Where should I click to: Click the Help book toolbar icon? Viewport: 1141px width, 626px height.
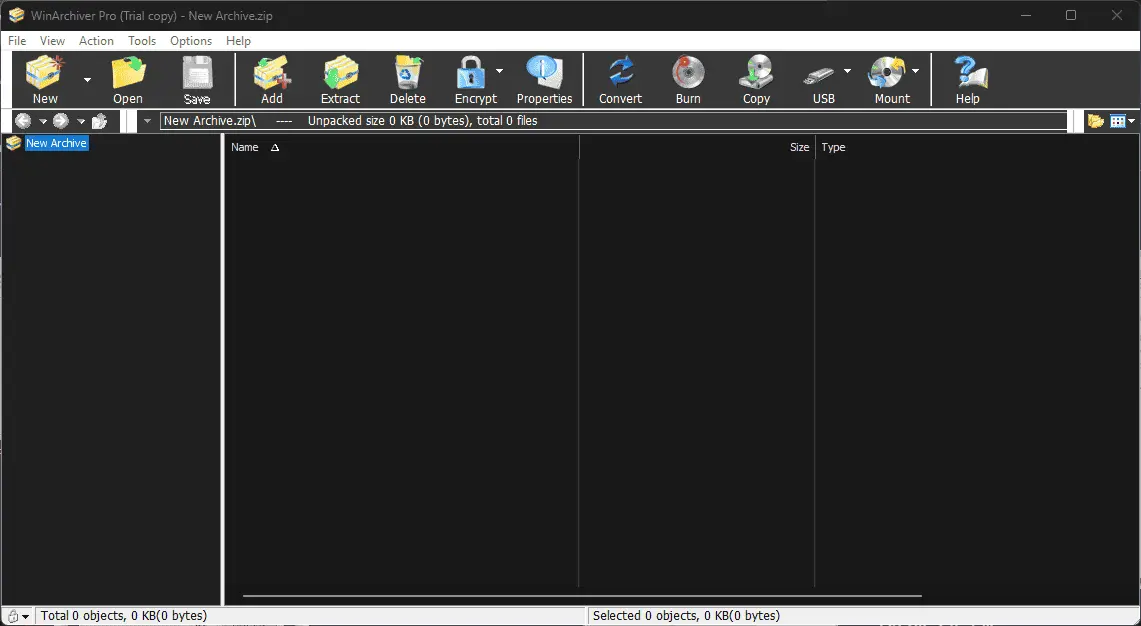pyautogui.click(x=969, y=73)
